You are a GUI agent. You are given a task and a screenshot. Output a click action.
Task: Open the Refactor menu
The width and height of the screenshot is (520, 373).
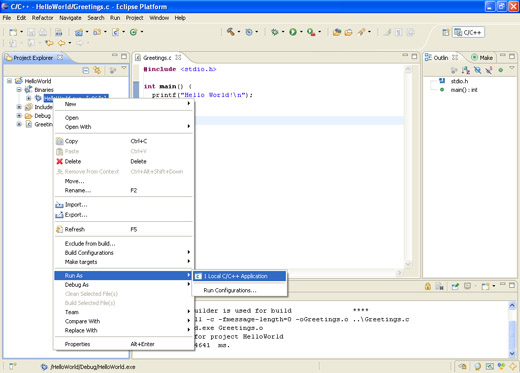pyautogui.click(x=42, y=18)
